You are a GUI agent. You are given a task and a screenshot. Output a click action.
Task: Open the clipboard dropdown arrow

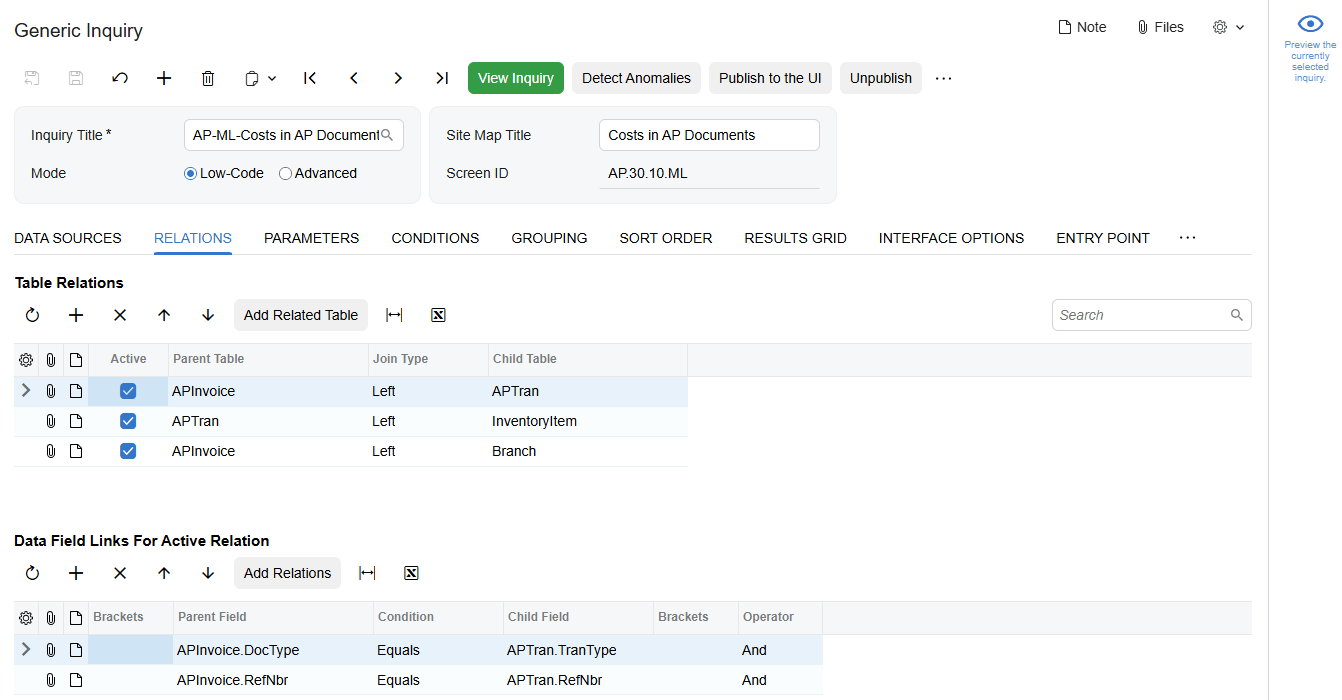click(272, 78)
